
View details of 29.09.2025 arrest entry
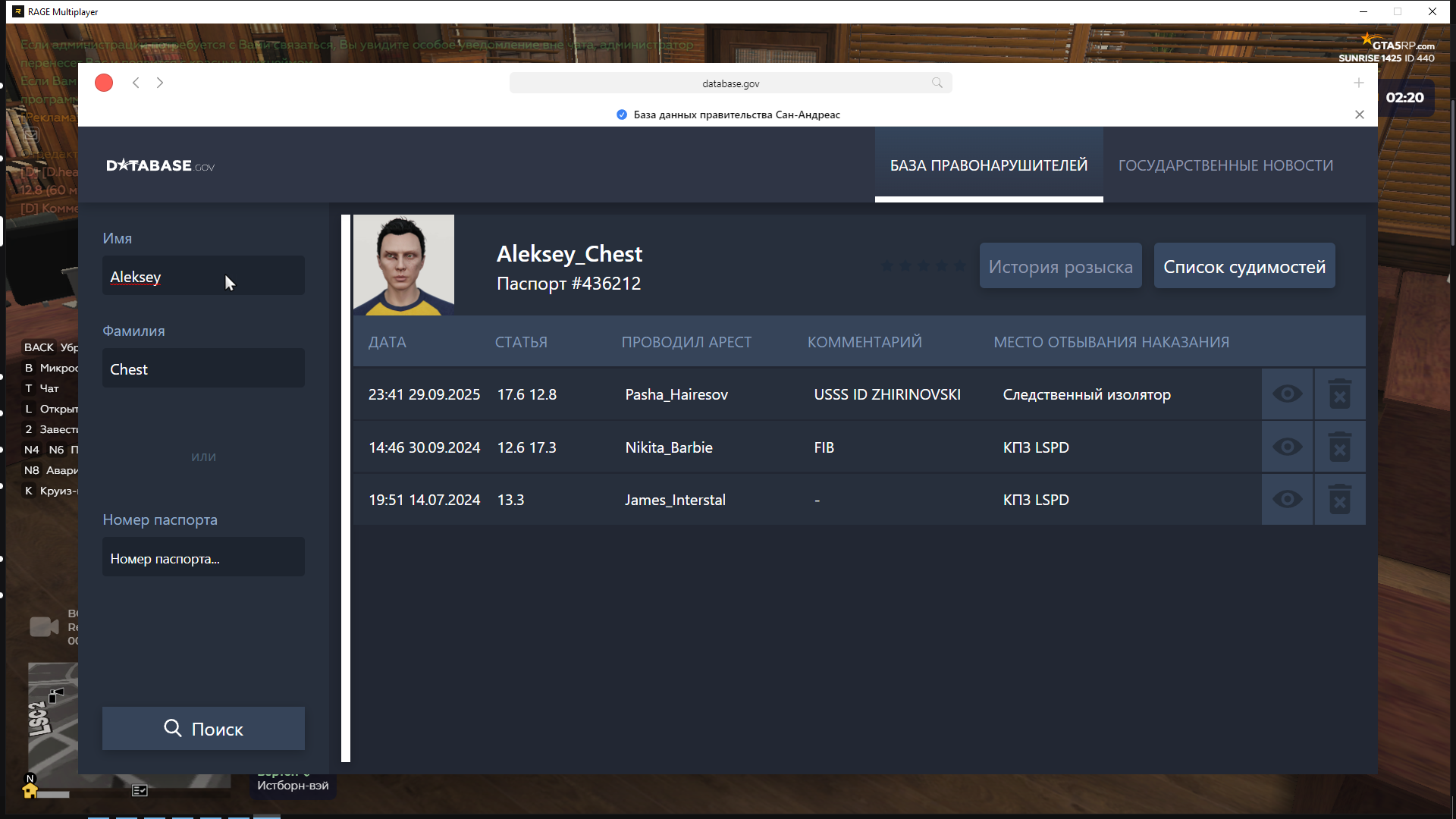tap(1287, 394)
